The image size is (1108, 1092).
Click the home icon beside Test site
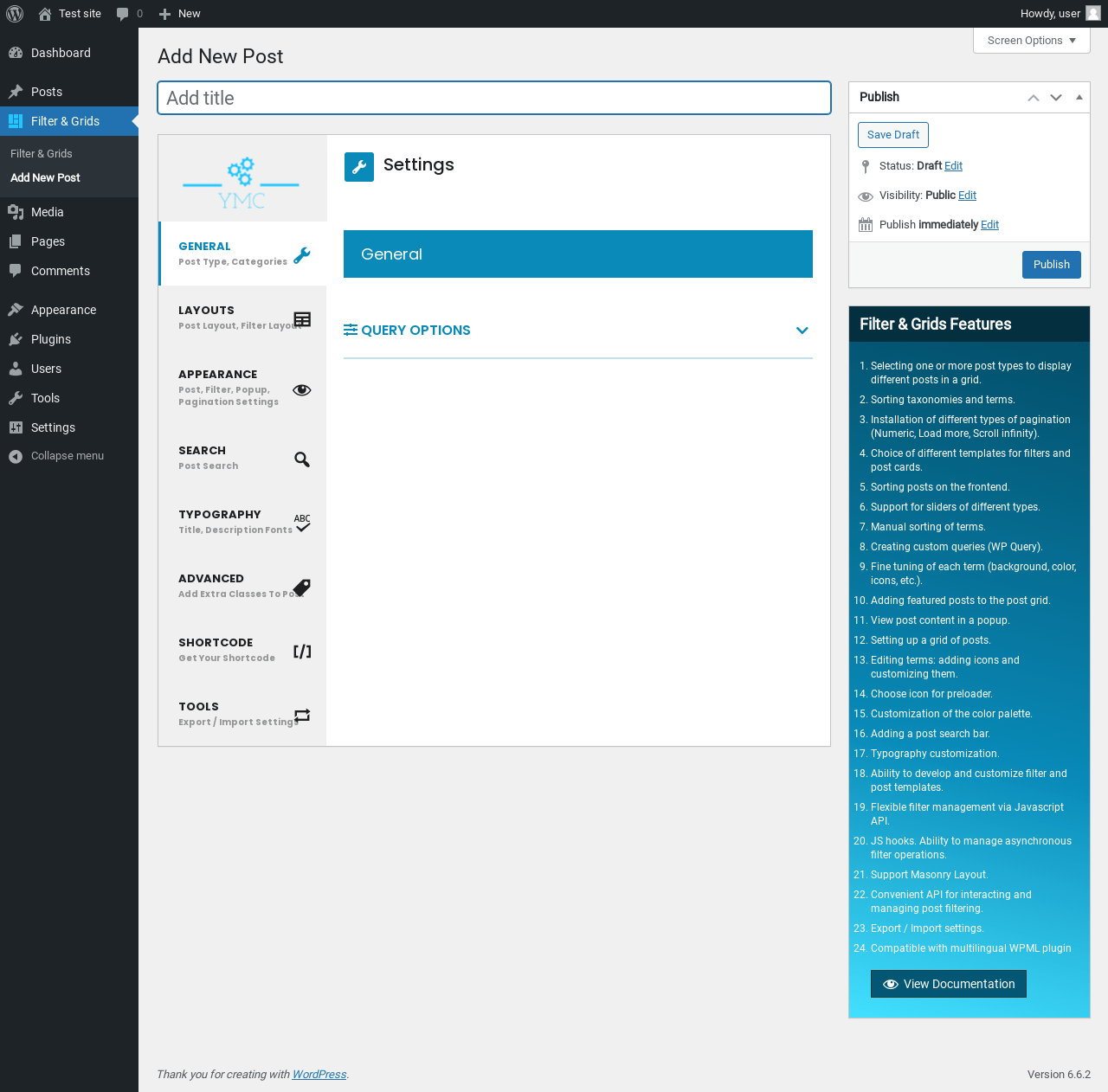(45, 14)
